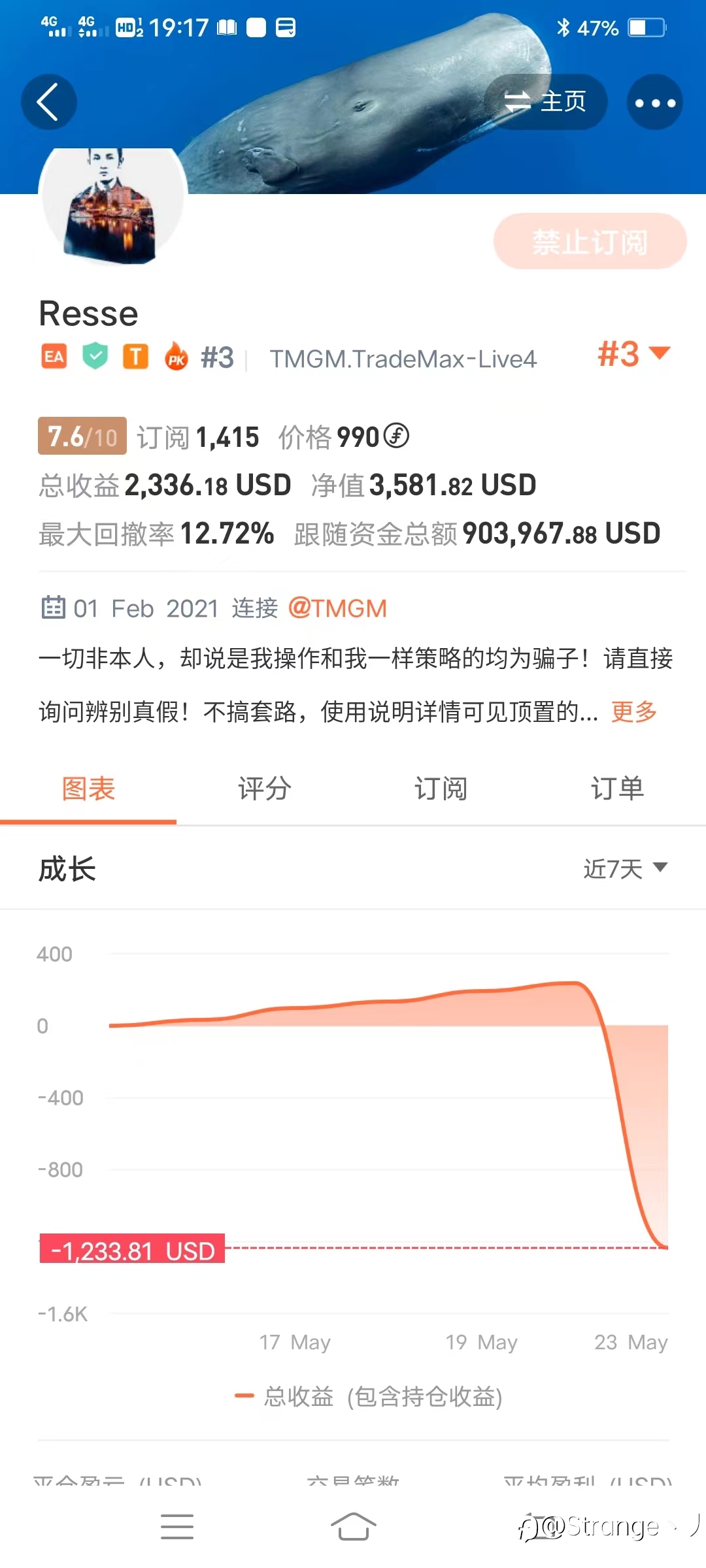The image size is (706, 1568).
Task: Tap the coin icon beside price 990
Action: 396,436
